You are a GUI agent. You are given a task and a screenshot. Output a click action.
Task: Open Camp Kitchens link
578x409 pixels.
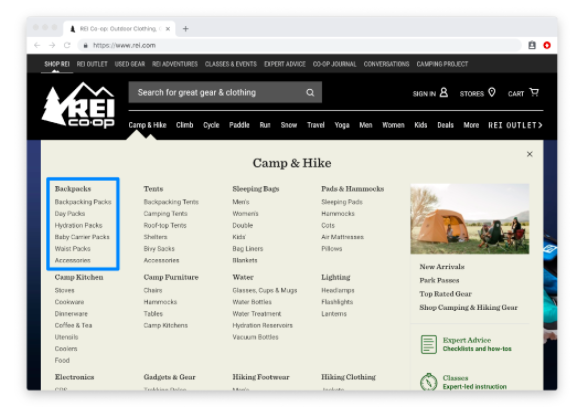pyautogui.click(x=166, y=325)
